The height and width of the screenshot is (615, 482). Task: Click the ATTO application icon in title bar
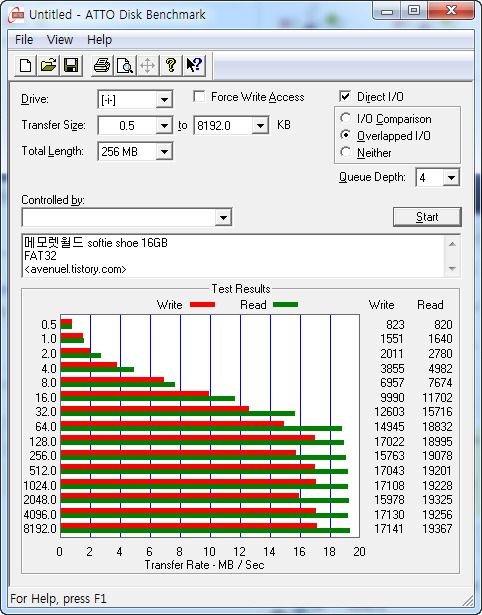(17, 15)
